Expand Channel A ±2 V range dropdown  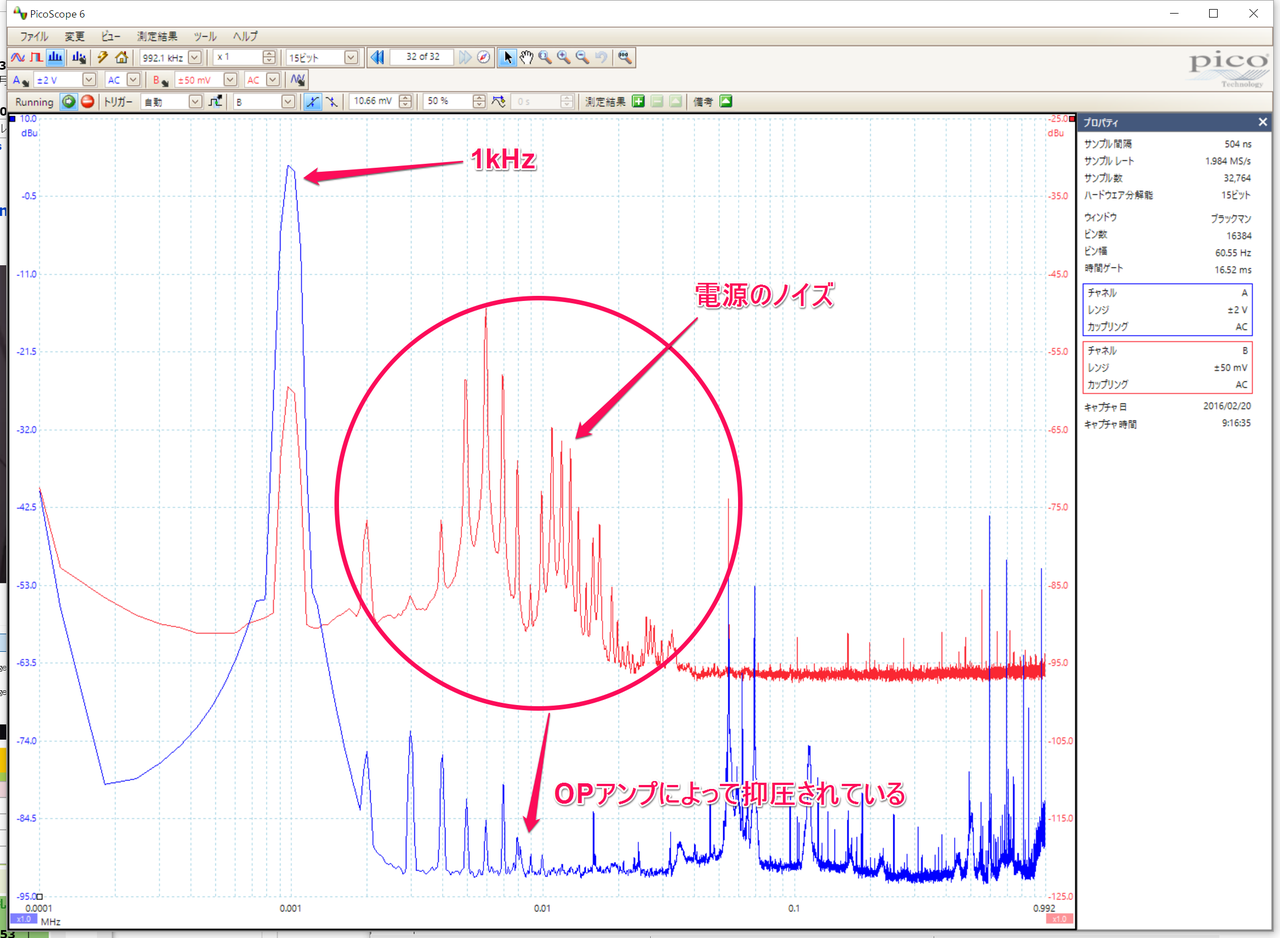point(88,79)
